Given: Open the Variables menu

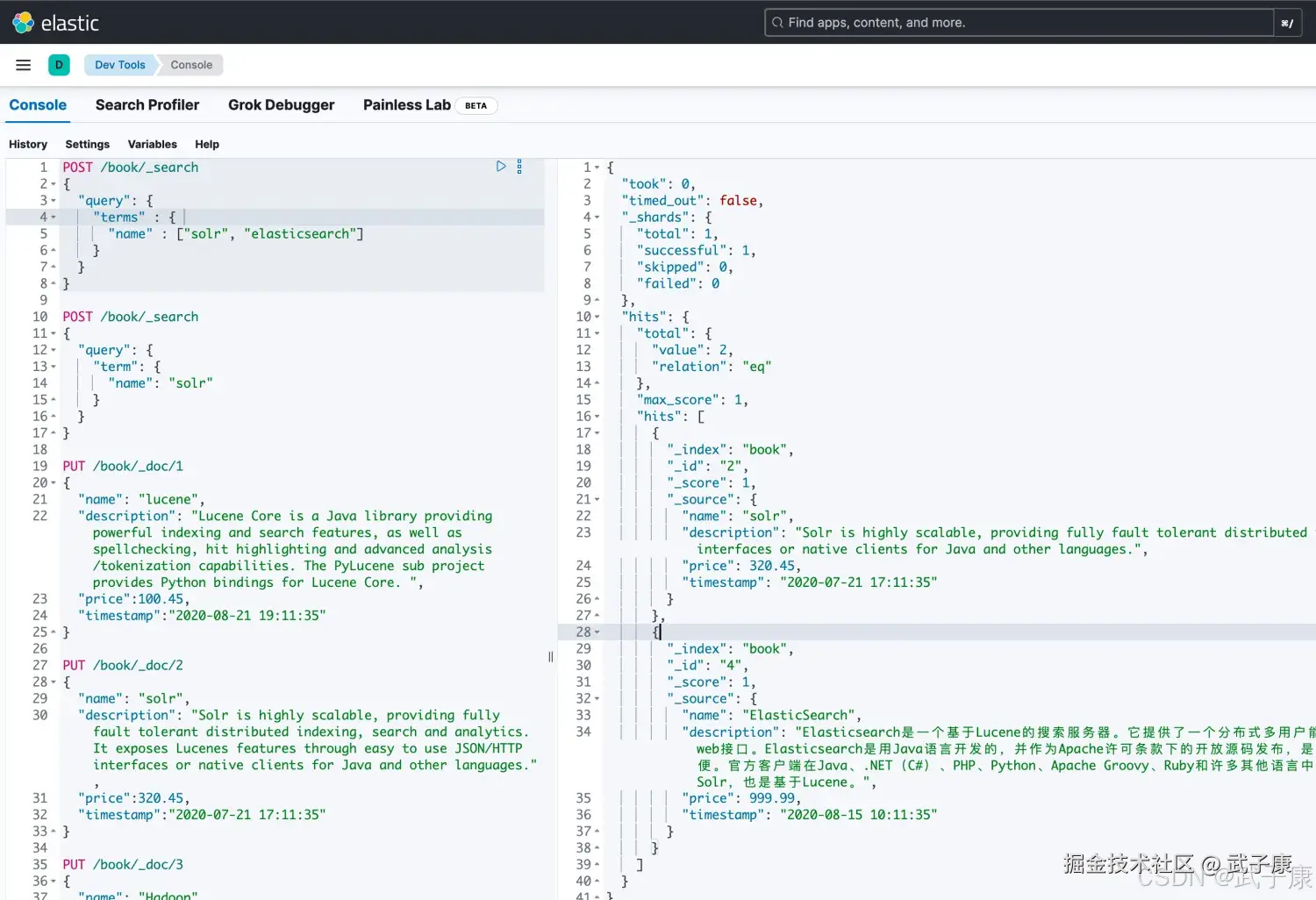Looking at the screenshot, I should (152, 144).
